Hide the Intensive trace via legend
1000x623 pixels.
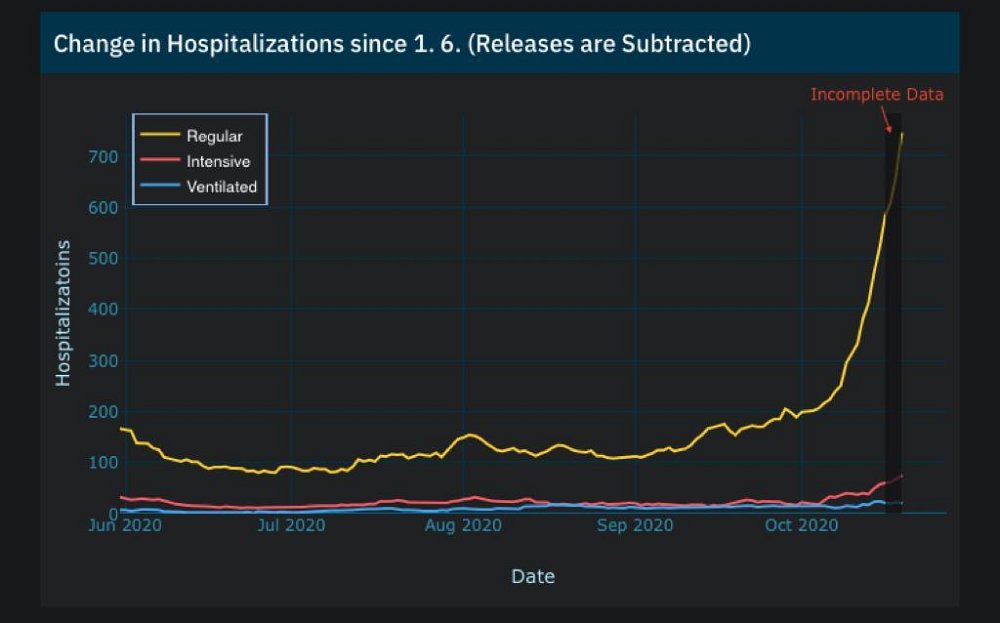pos(218,161)
